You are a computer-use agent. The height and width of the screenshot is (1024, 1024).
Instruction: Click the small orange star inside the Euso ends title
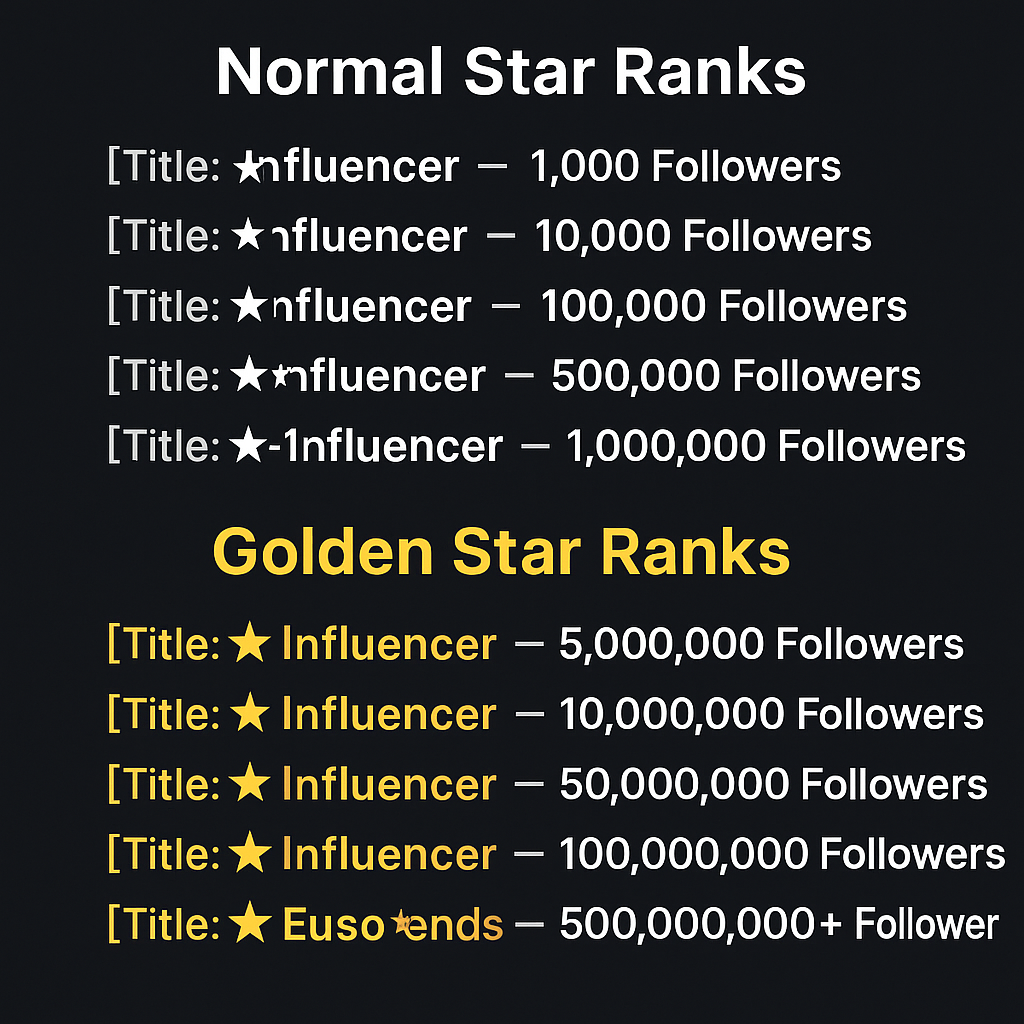tap(402, 921)
